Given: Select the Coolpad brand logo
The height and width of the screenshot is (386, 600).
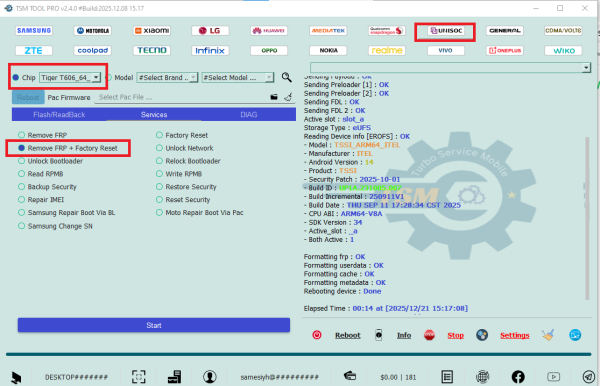Looking at the screenshot, I should coord(93,50).
